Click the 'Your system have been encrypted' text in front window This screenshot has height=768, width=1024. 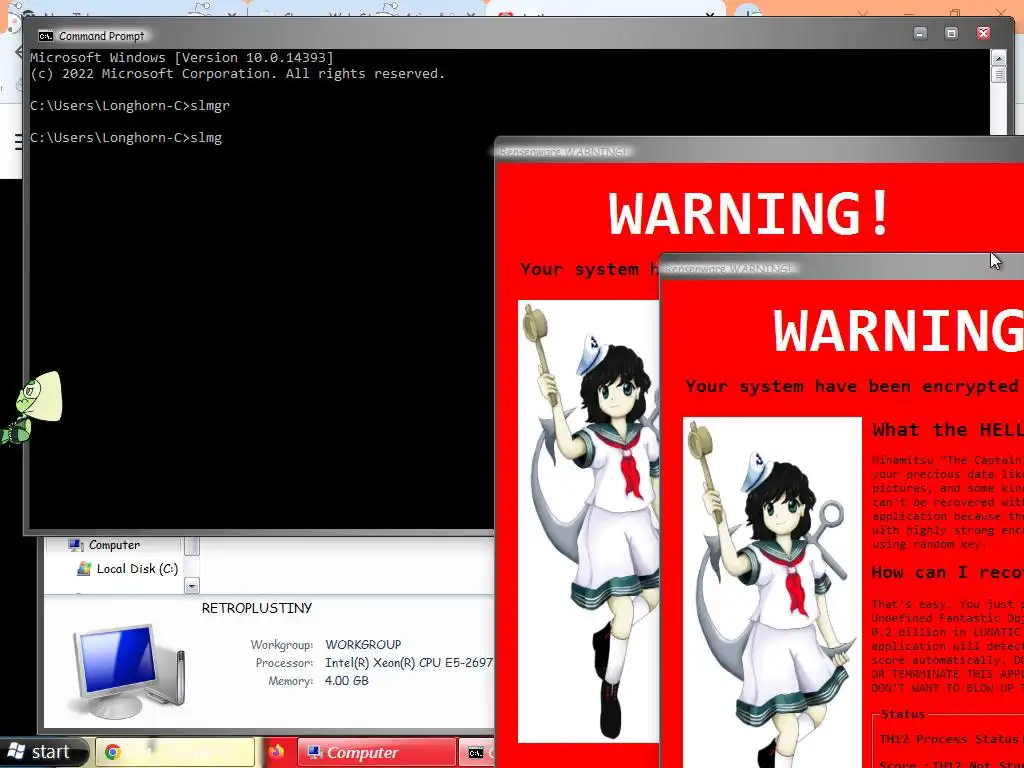click(x=852, y=386)
